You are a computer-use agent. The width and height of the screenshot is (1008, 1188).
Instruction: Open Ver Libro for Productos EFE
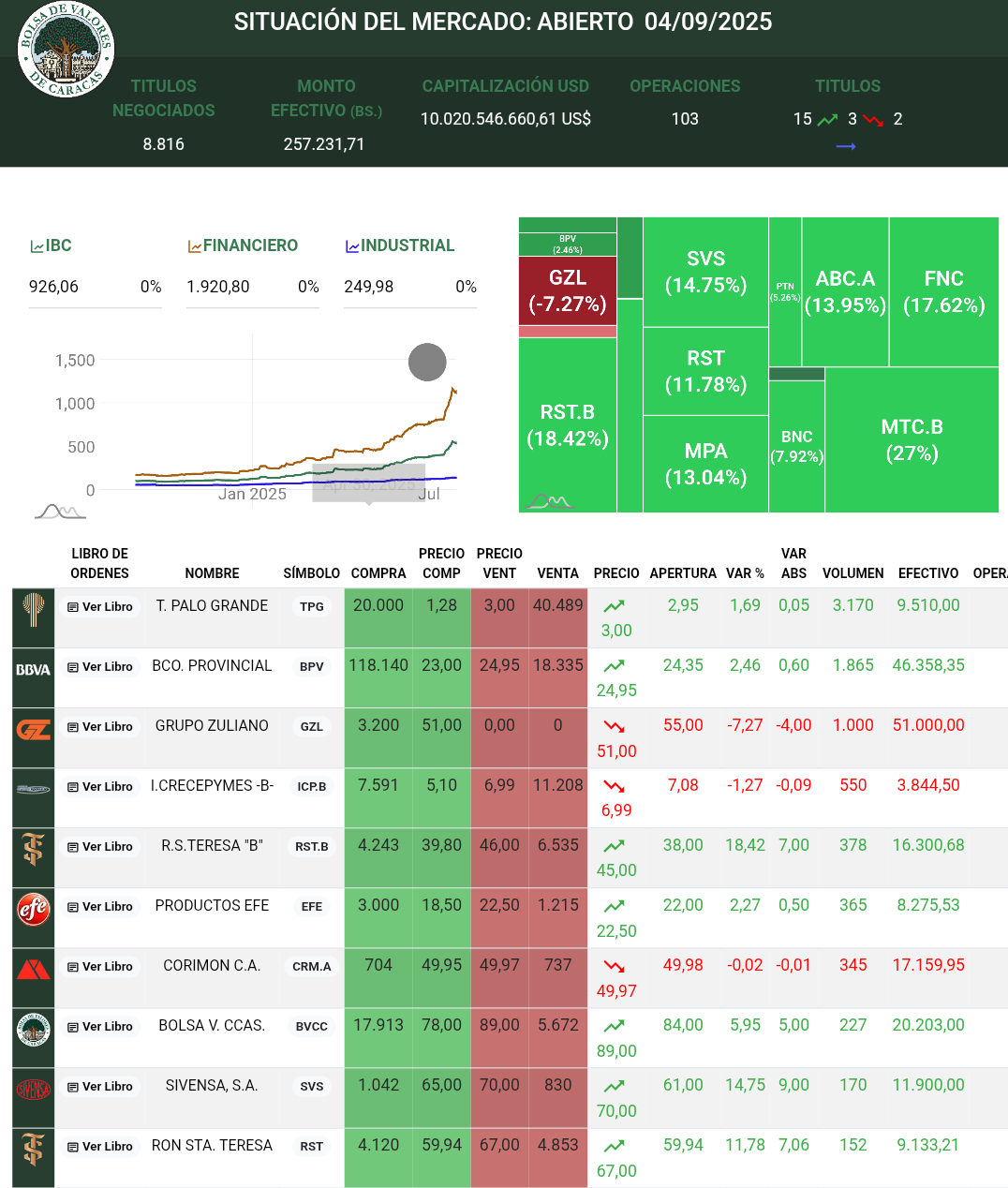point(100,907)
